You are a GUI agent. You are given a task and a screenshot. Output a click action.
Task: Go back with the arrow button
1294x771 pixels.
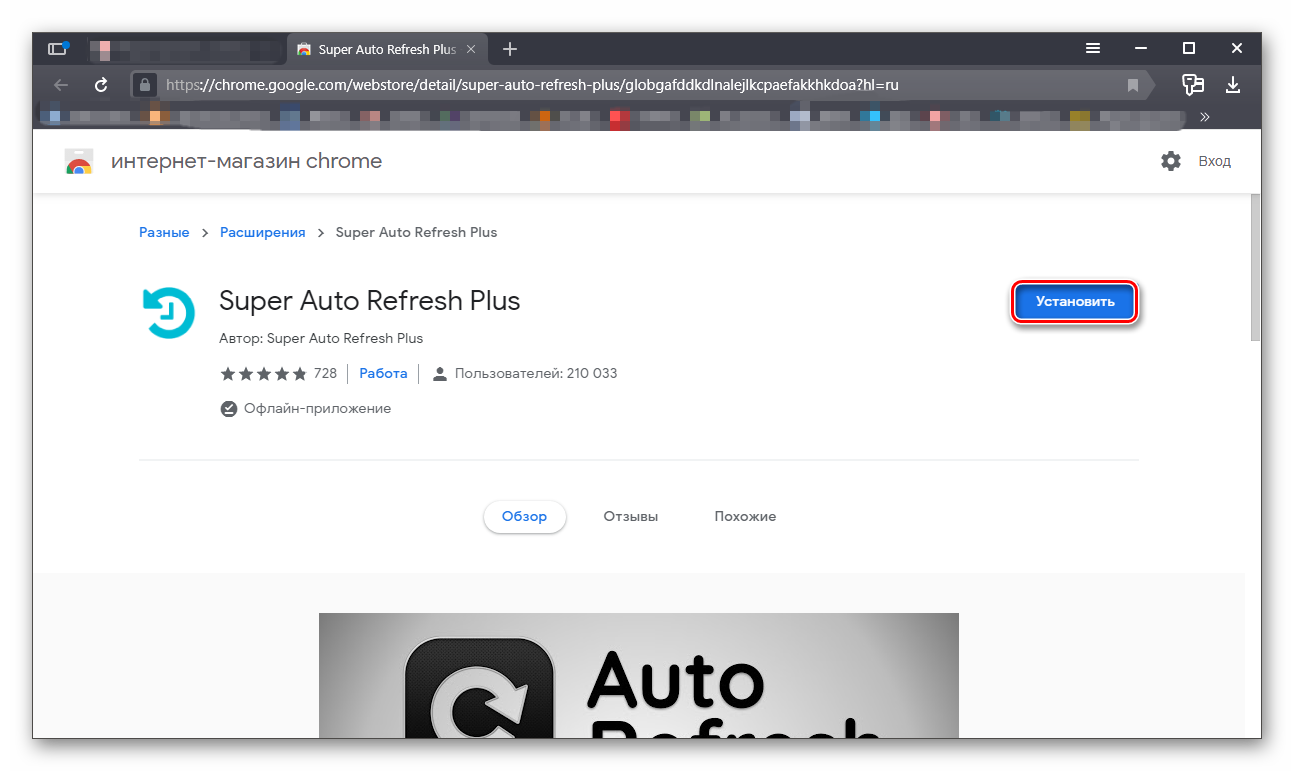pyautogui.click(x=61, y=85)
